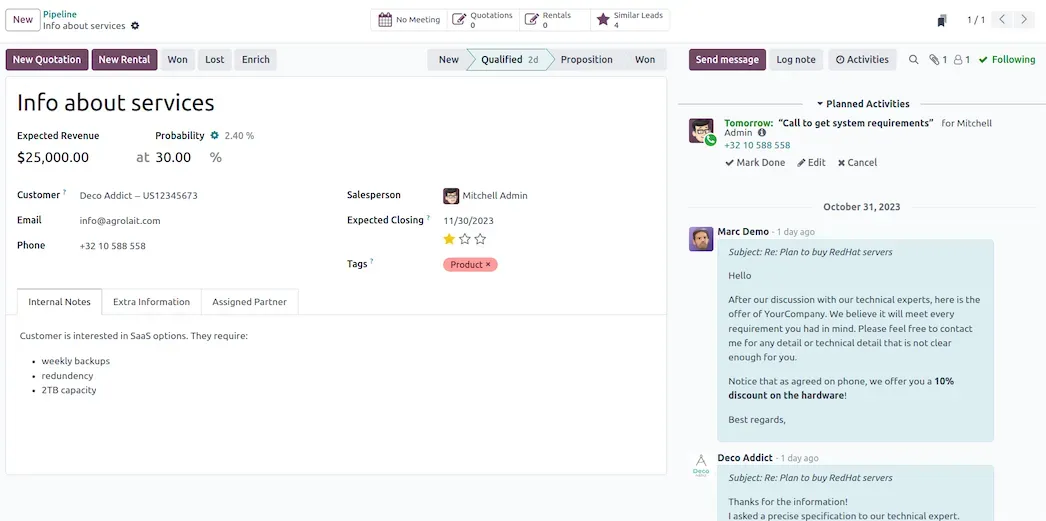1046x521 pixels.
Task: Open the Salesperson field Mitchell Admin
Action: (x=494, y=196)
